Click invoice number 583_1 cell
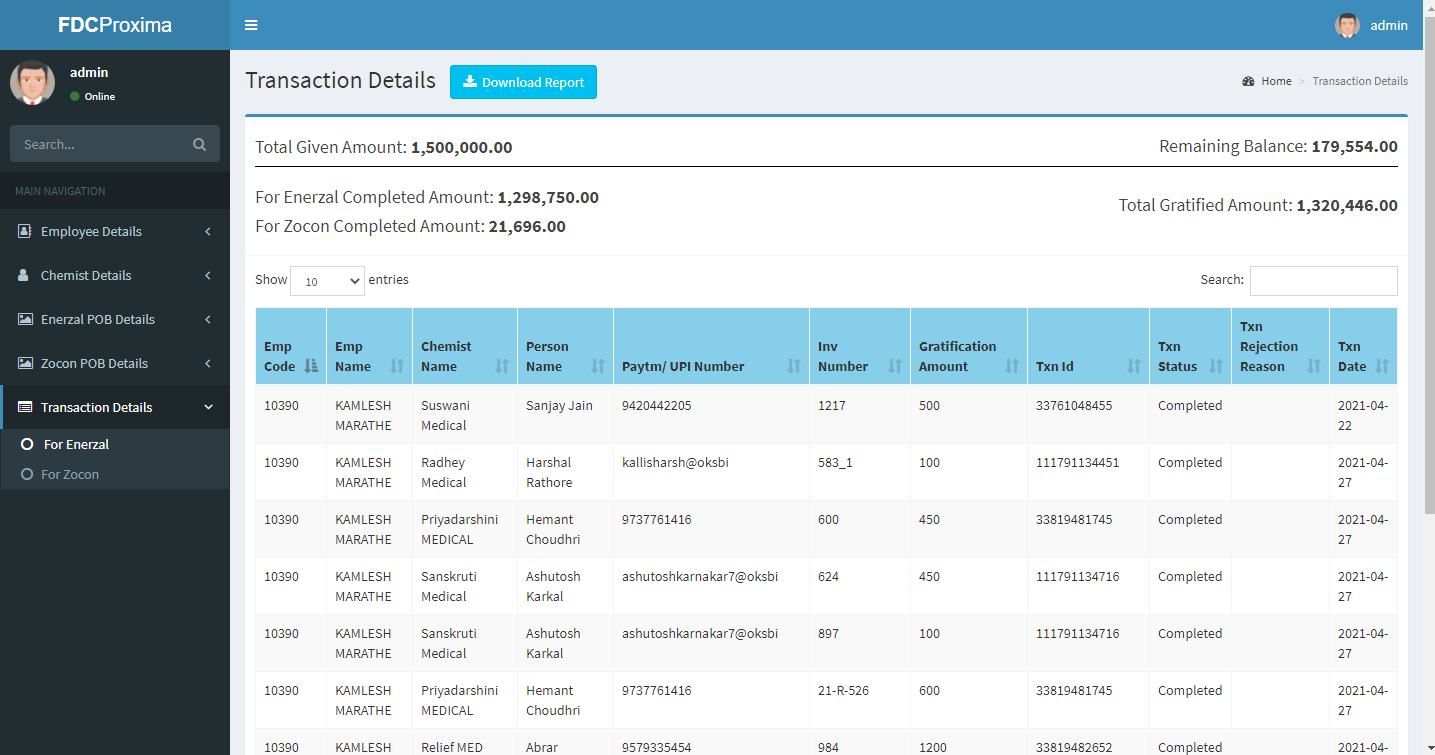The width and height of the screenshot is (1435, 755). 860,472
